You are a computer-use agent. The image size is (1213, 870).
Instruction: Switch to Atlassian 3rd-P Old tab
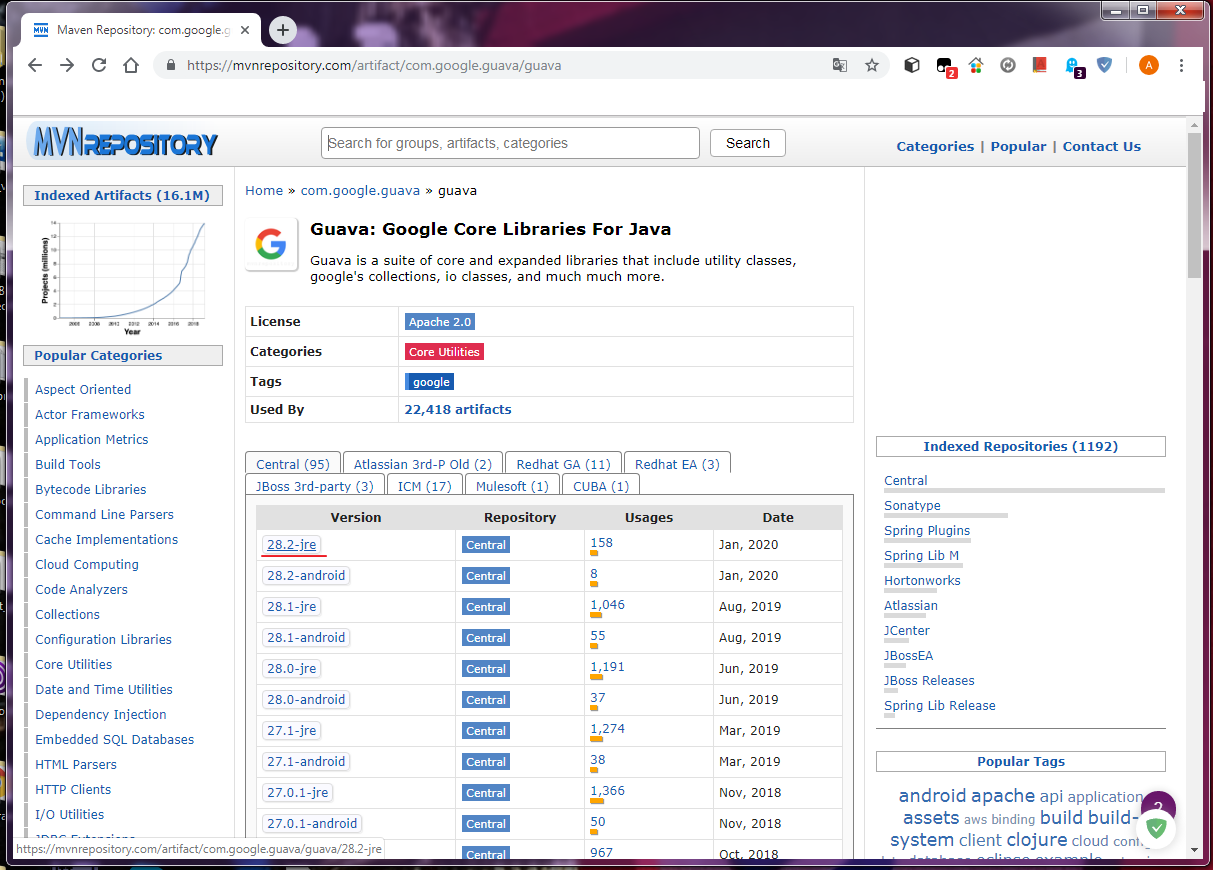point(423,464)
